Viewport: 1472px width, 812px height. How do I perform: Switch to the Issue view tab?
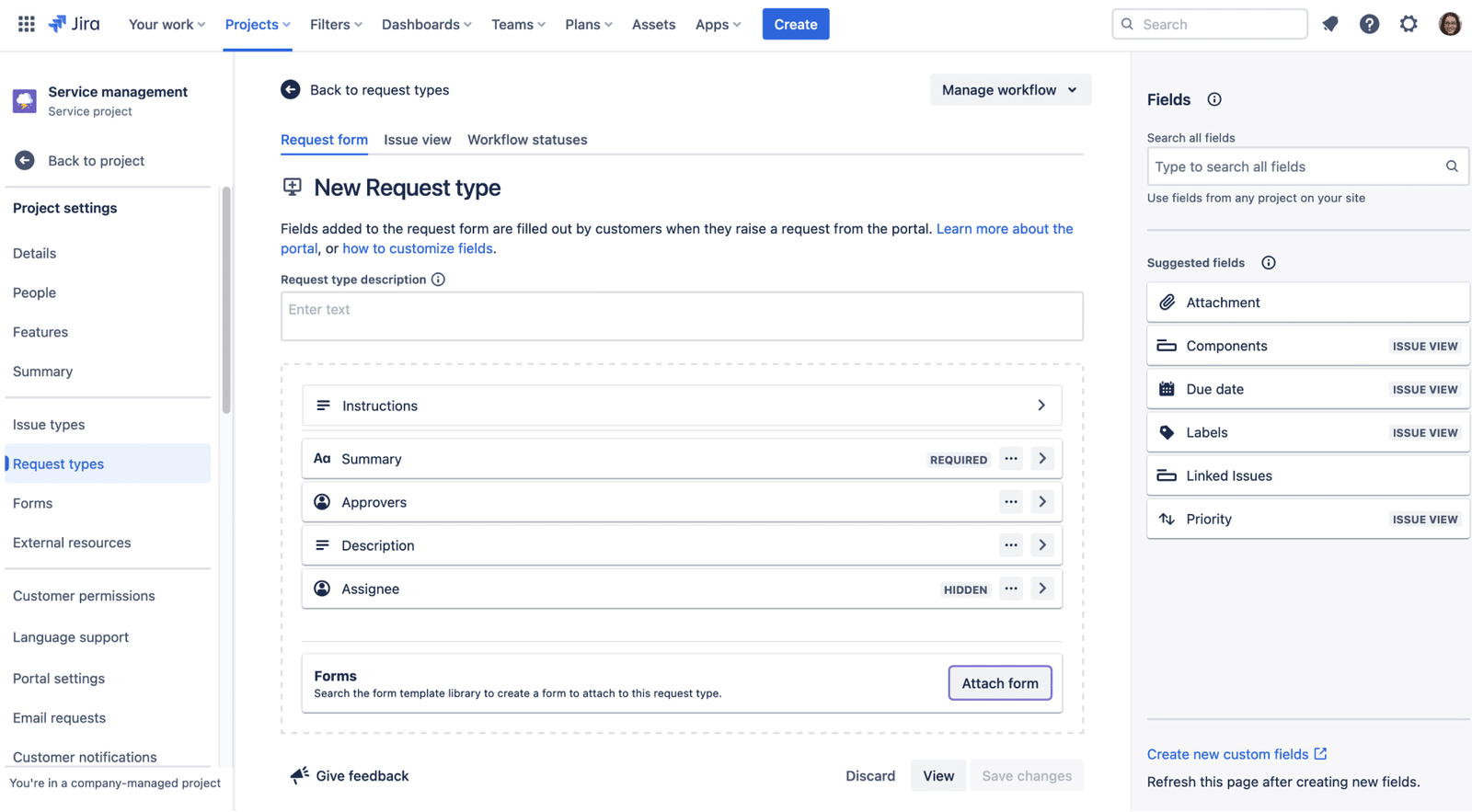(417, 140)
